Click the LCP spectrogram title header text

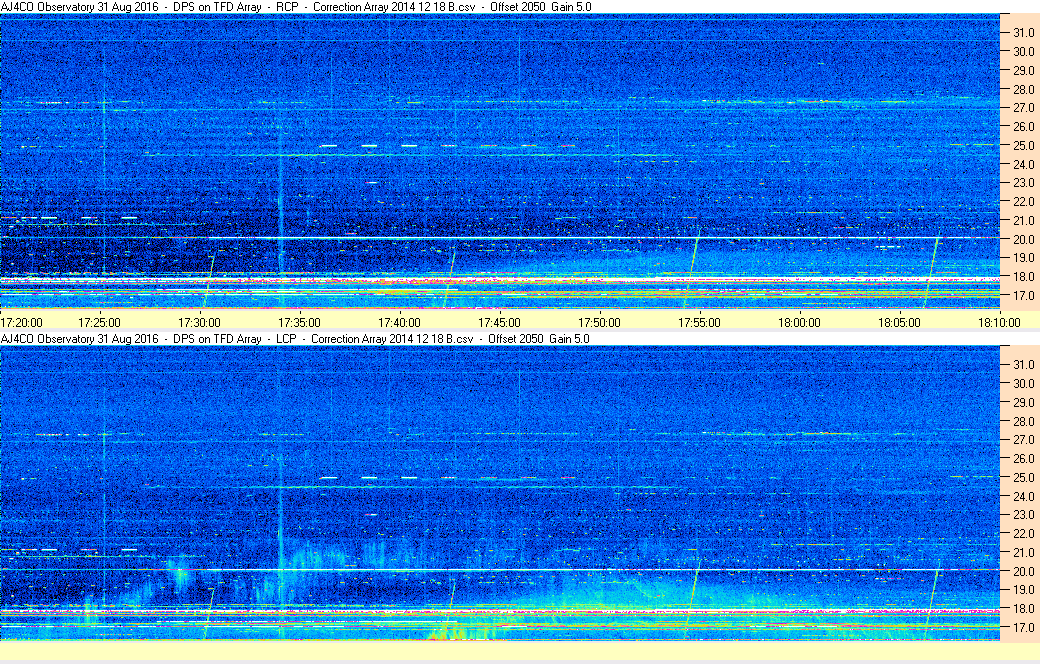(x=295, y=339)
